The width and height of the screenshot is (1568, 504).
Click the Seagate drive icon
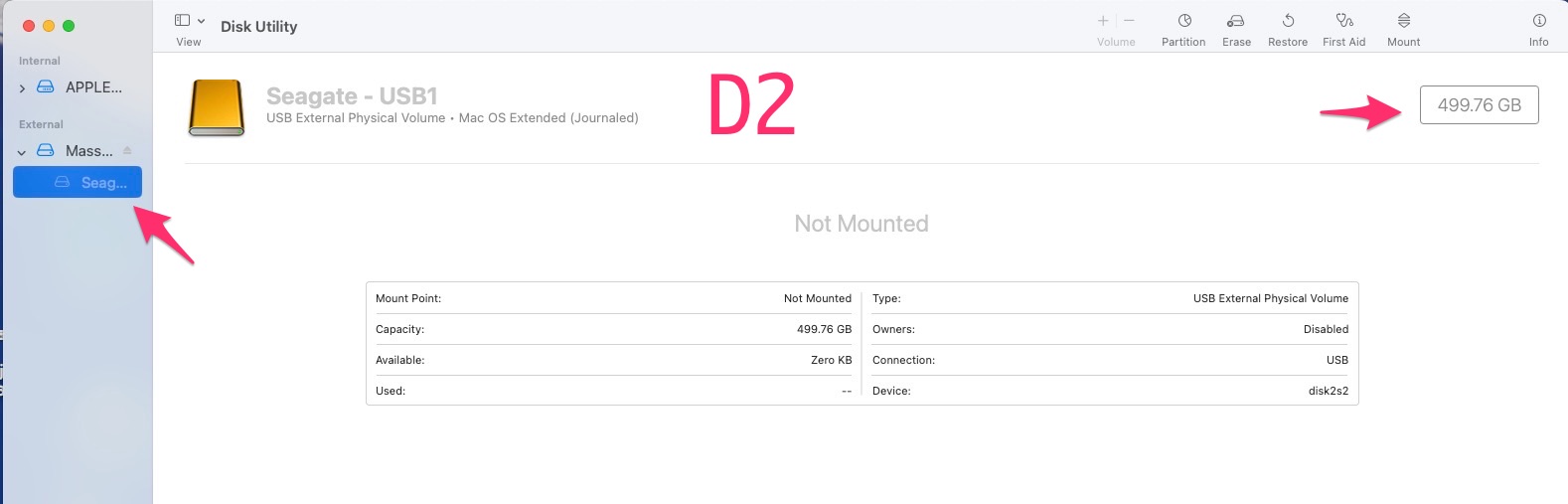(217, 107)
